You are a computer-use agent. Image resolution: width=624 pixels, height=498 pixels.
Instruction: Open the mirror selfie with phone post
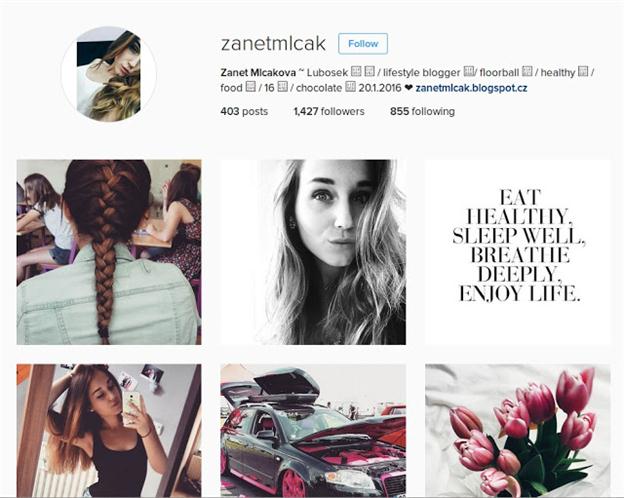click(x=109, y=430)
